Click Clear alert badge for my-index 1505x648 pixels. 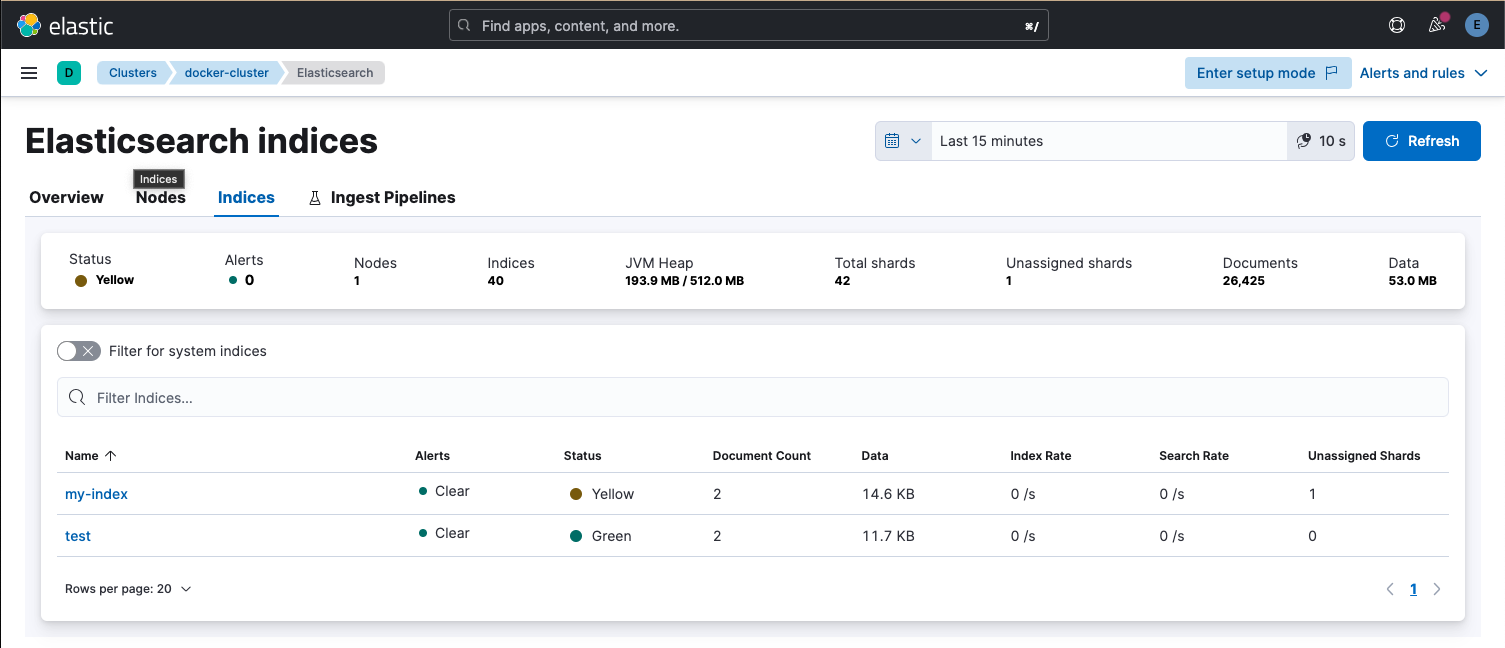(444, 491)
